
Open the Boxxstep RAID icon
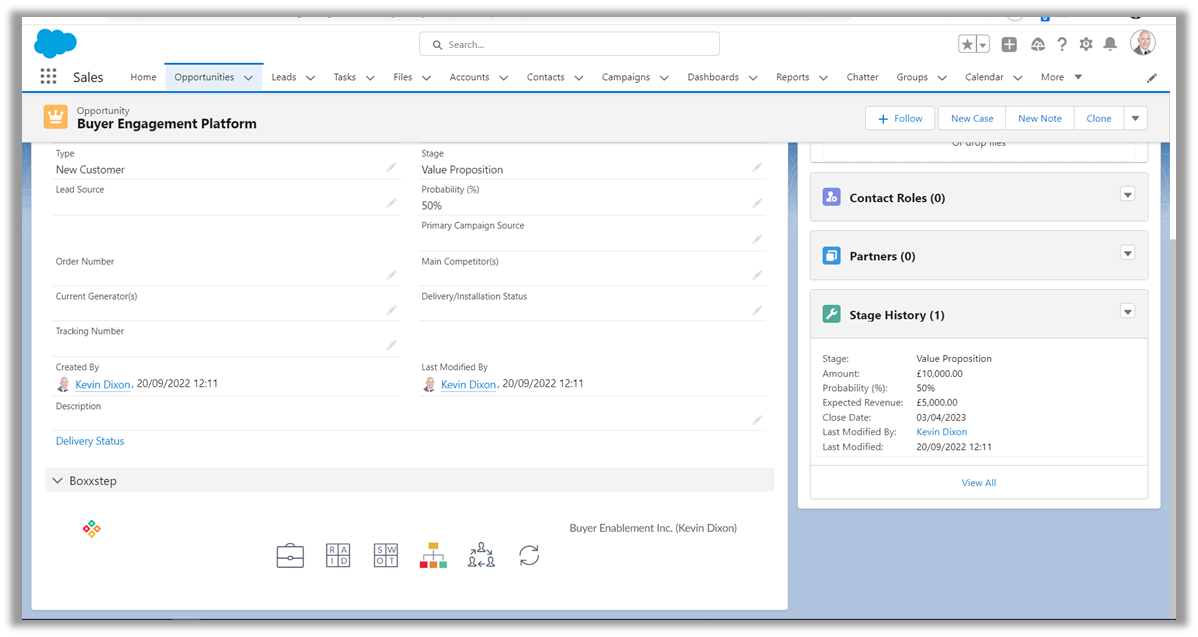[x=338, y=555]
